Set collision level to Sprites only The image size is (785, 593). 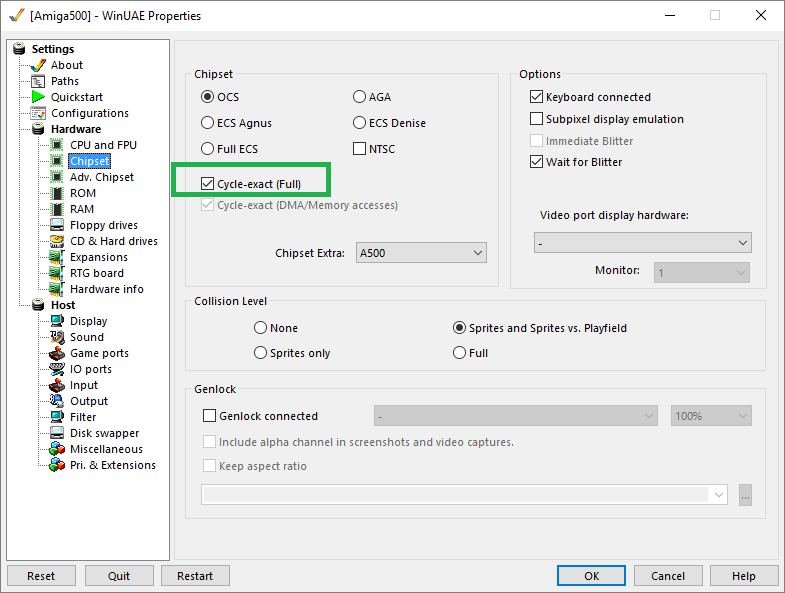[x=260, y=353]
